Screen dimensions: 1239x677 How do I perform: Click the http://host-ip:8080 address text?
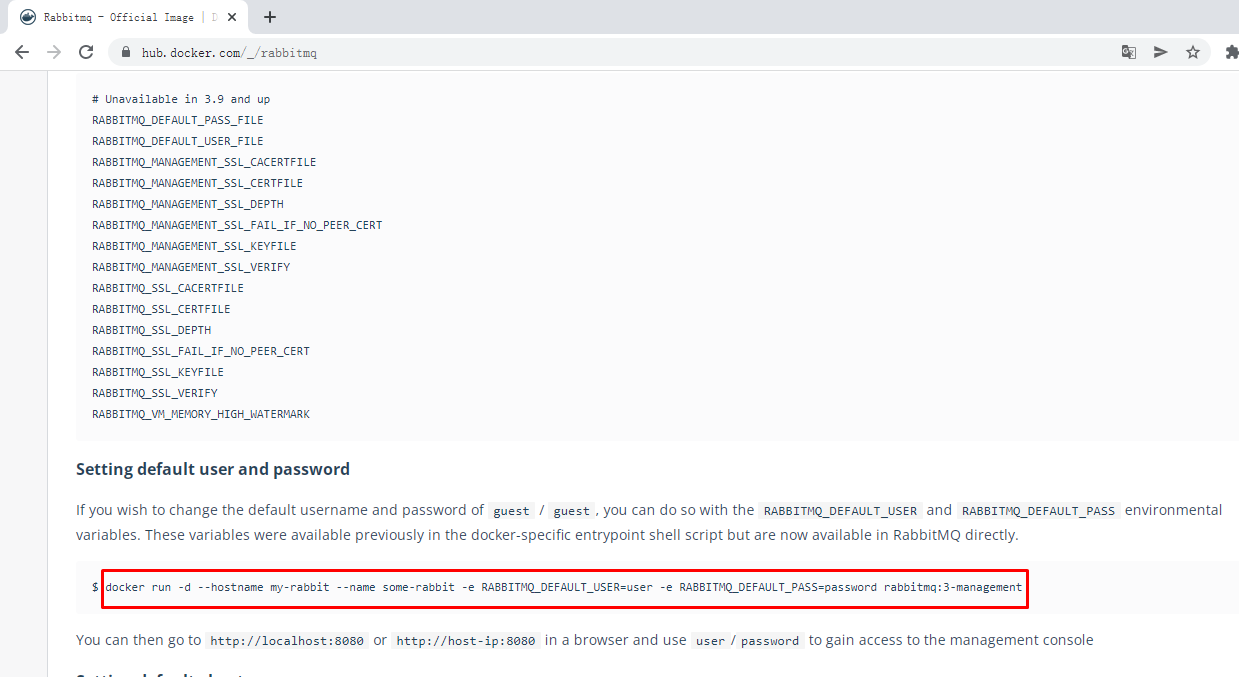tap(466, 641)
